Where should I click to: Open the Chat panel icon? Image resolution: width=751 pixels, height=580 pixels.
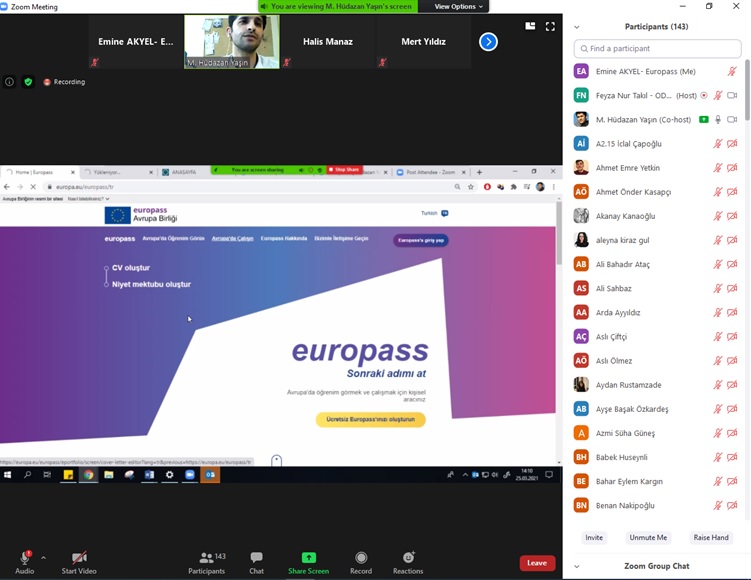(x=256, y=557)
